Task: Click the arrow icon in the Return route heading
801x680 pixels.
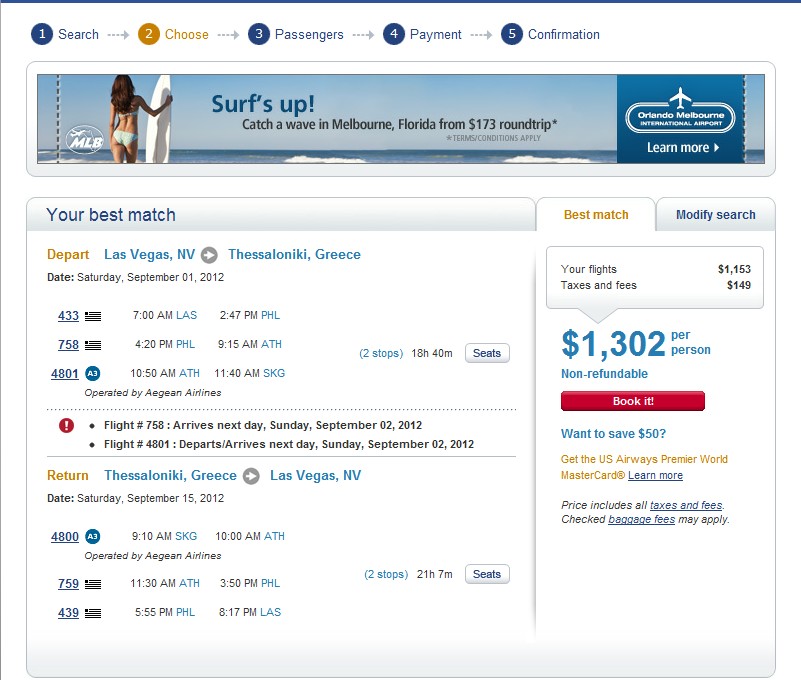Action: pos(251,476)
